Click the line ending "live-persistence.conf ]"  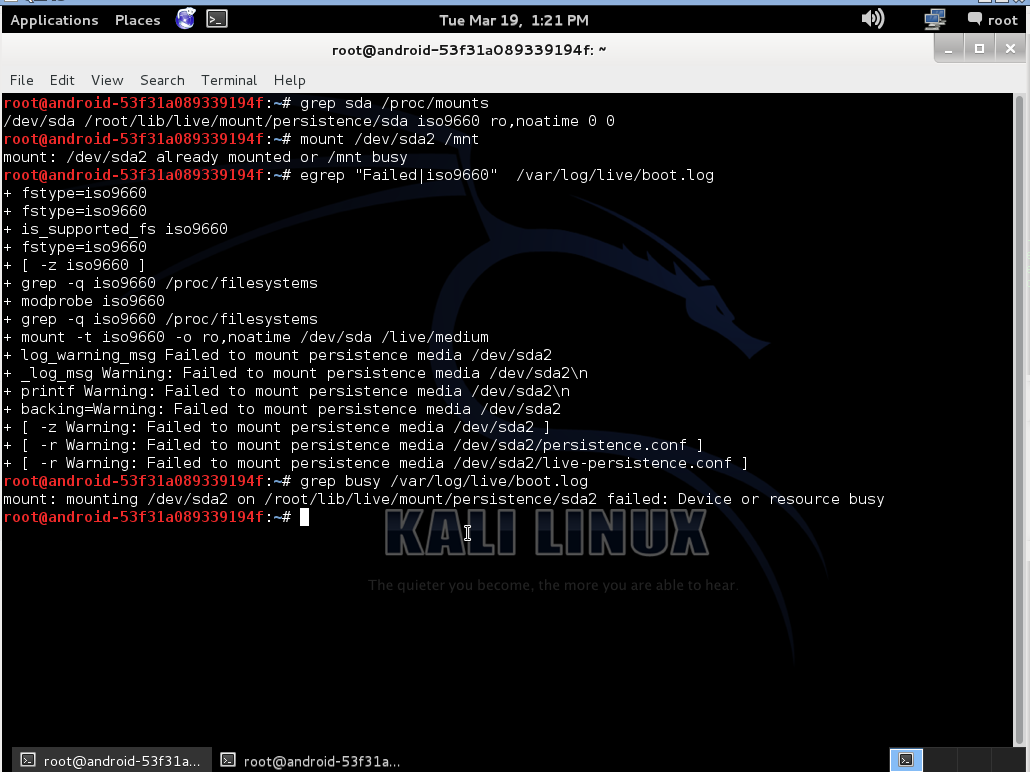376,463
